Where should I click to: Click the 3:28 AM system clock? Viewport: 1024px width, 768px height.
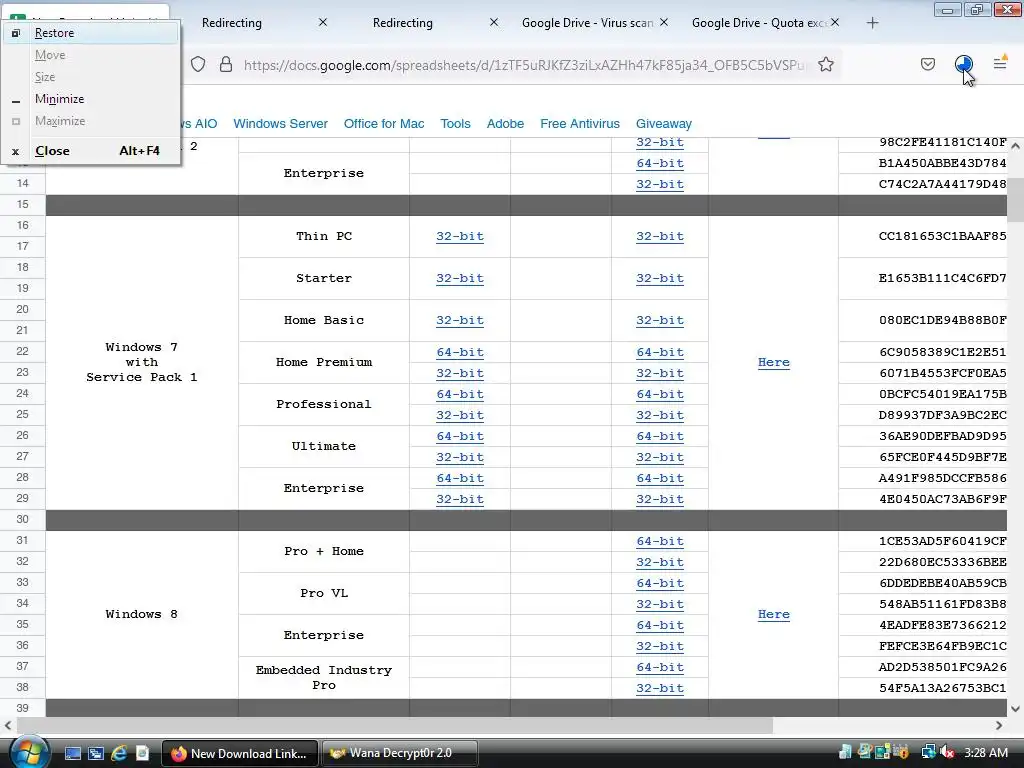point(985,753)
